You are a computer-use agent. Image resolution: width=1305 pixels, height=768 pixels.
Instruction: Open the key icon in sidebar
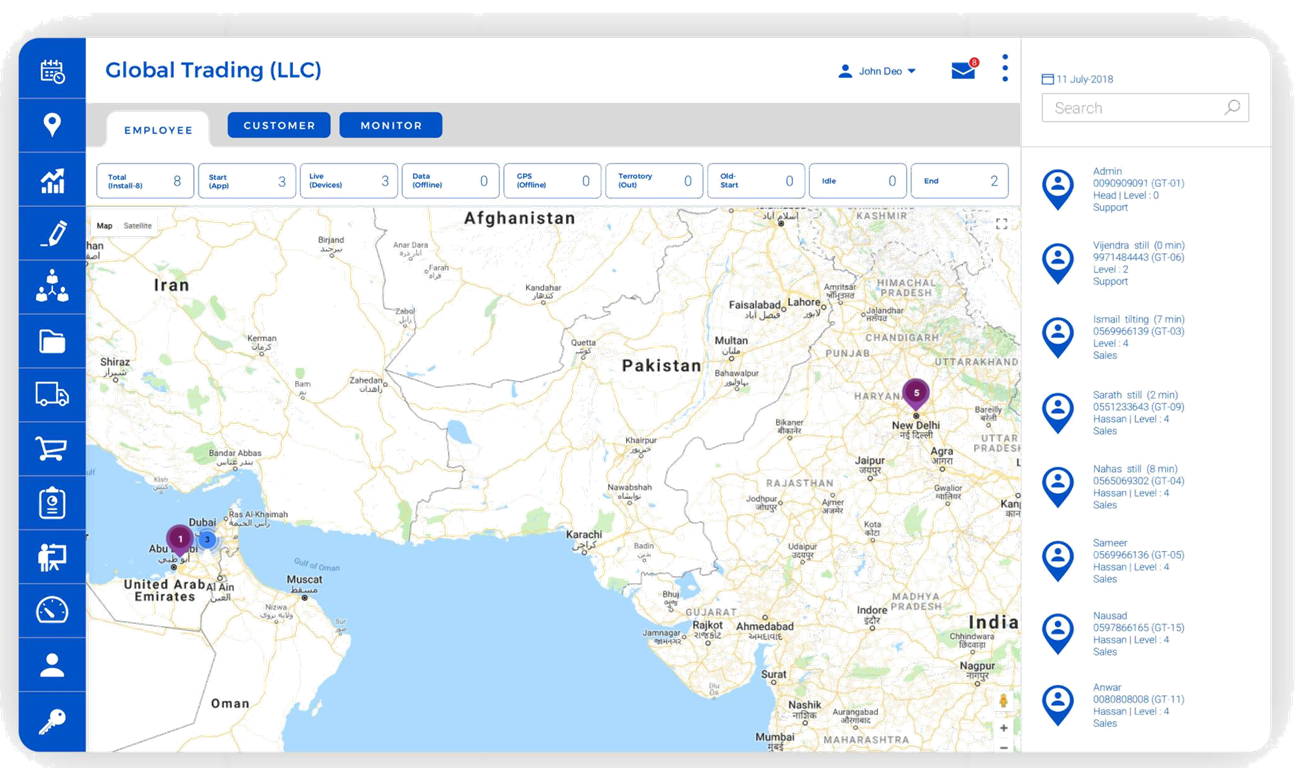pyautogui.click(x=52, y=719)
